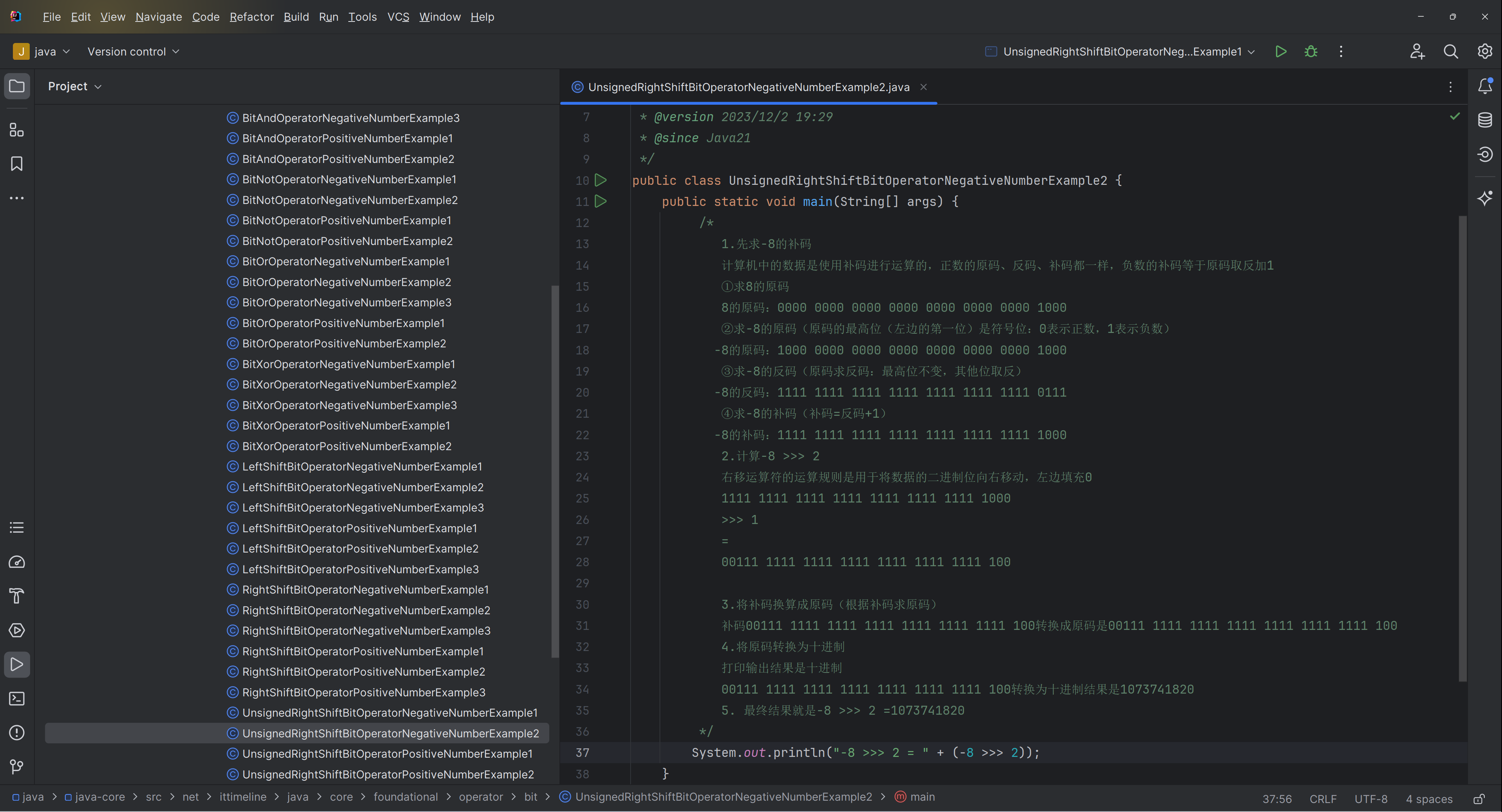1502x812 pixels.
Task: Click the 'main' method breadcrumb
Action: (x=915, y=797)
